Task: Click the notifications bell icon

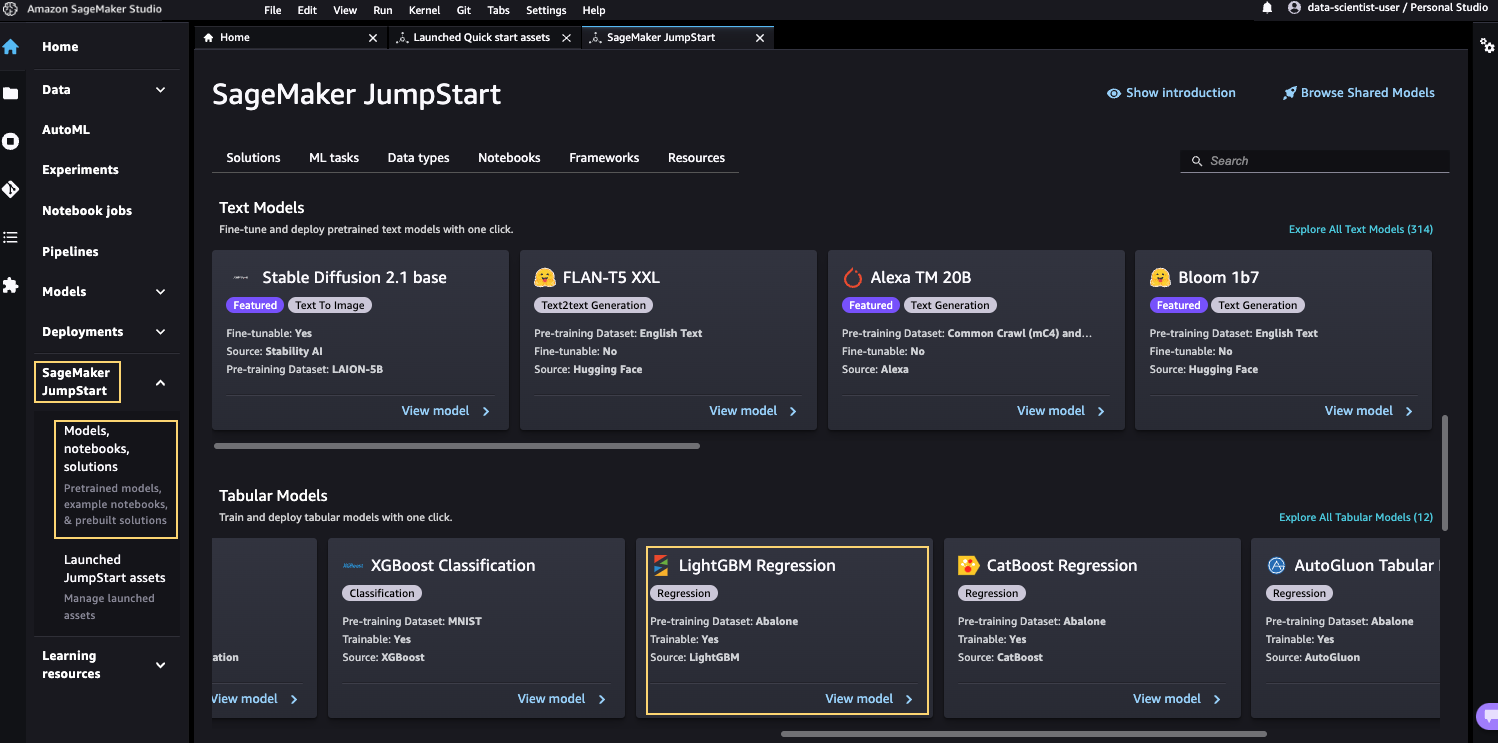Action: [1267, 8]
